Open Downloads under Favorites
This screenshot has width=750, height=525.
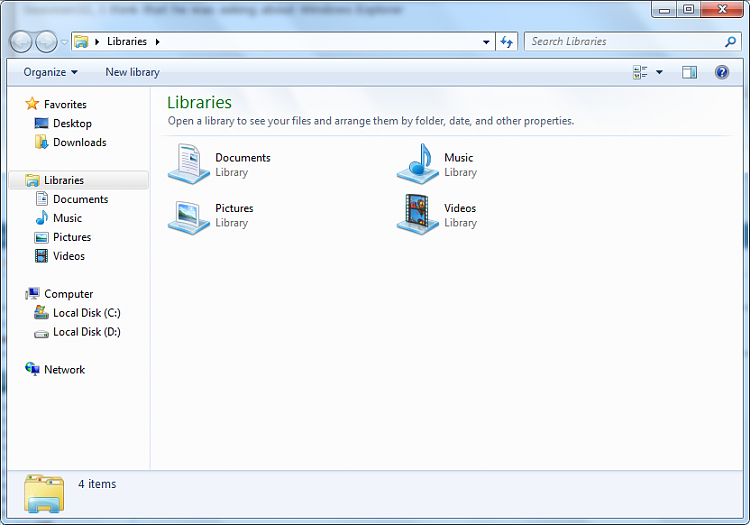pyautogui.click(x=79, y=142)
